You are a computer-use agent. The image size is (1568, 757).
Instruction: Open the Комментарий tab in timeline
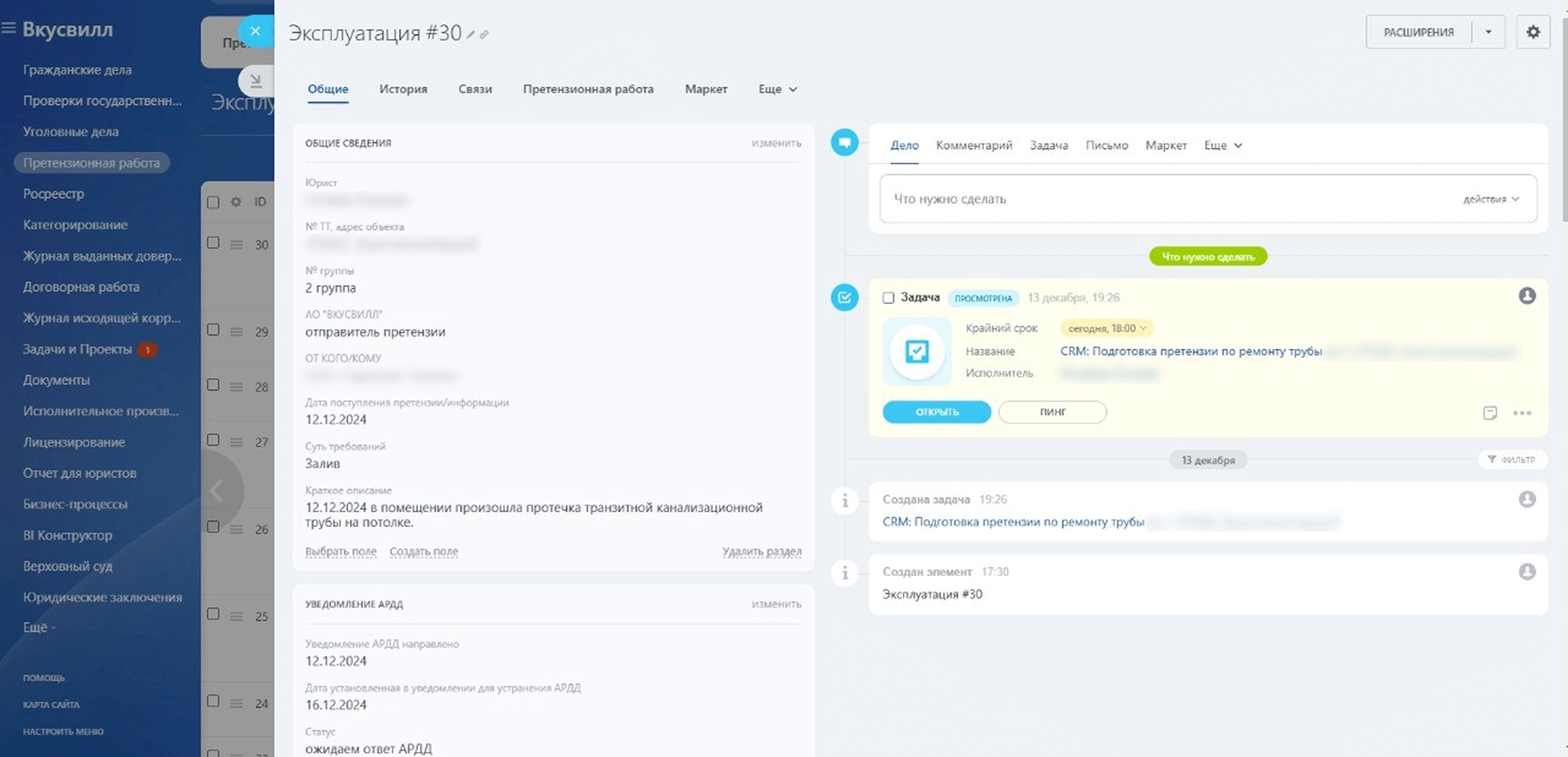[x=973, y=145]
